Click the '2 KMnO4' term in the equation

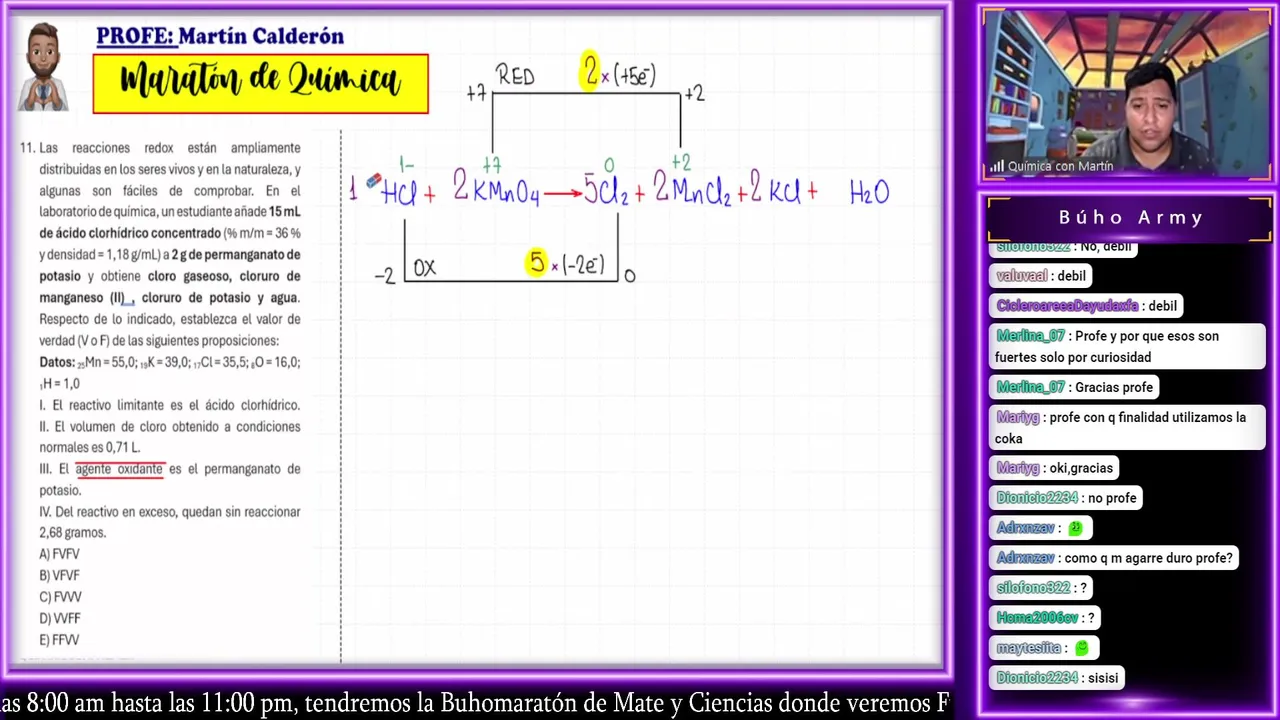496,188
